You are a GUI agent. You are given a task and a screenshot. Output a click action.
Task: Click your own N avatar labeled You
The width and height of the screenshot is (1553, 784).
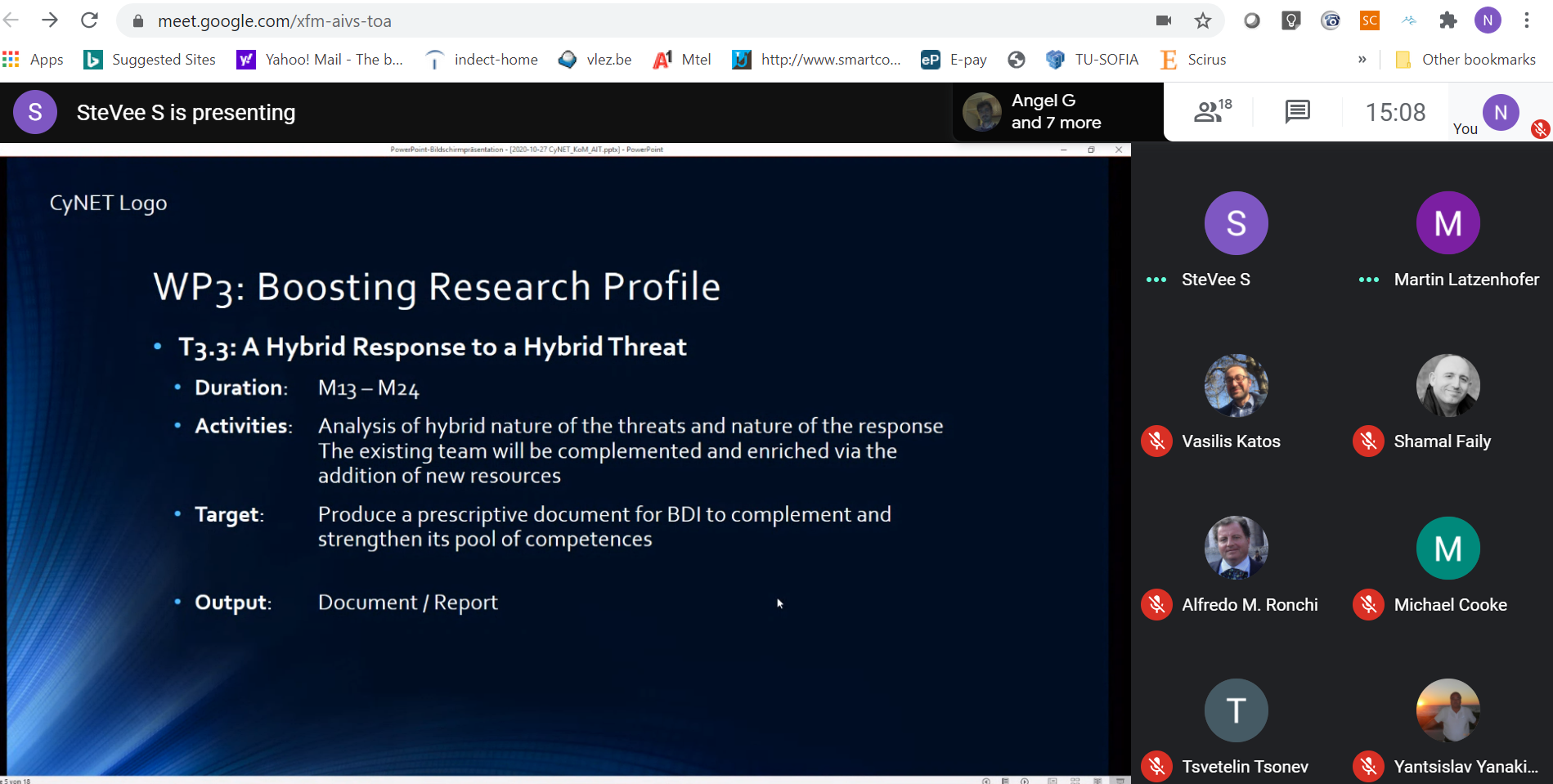coord(1501,113)
